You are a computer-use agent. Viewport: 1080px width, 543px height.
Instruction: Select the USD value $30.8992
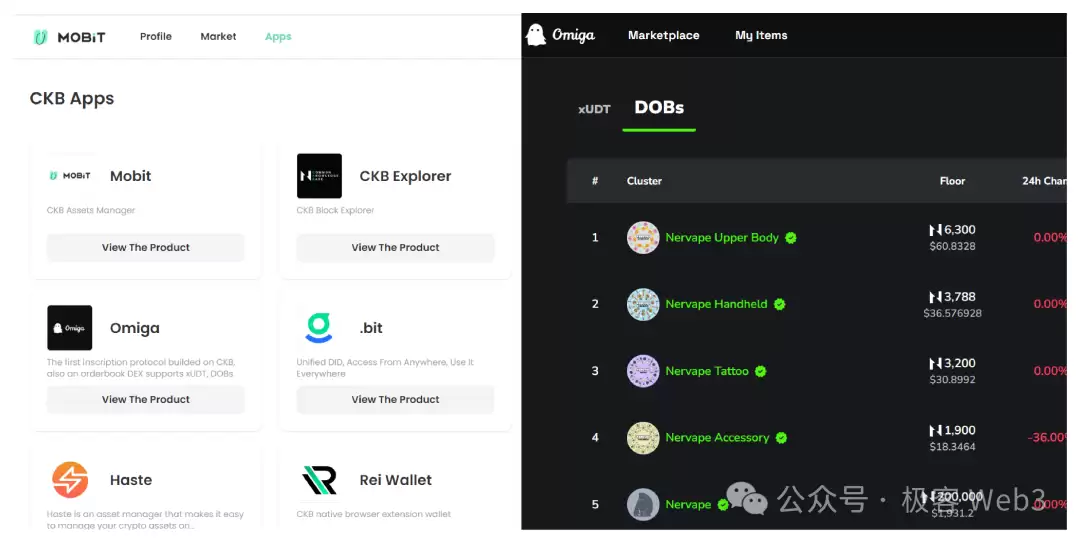953,380
